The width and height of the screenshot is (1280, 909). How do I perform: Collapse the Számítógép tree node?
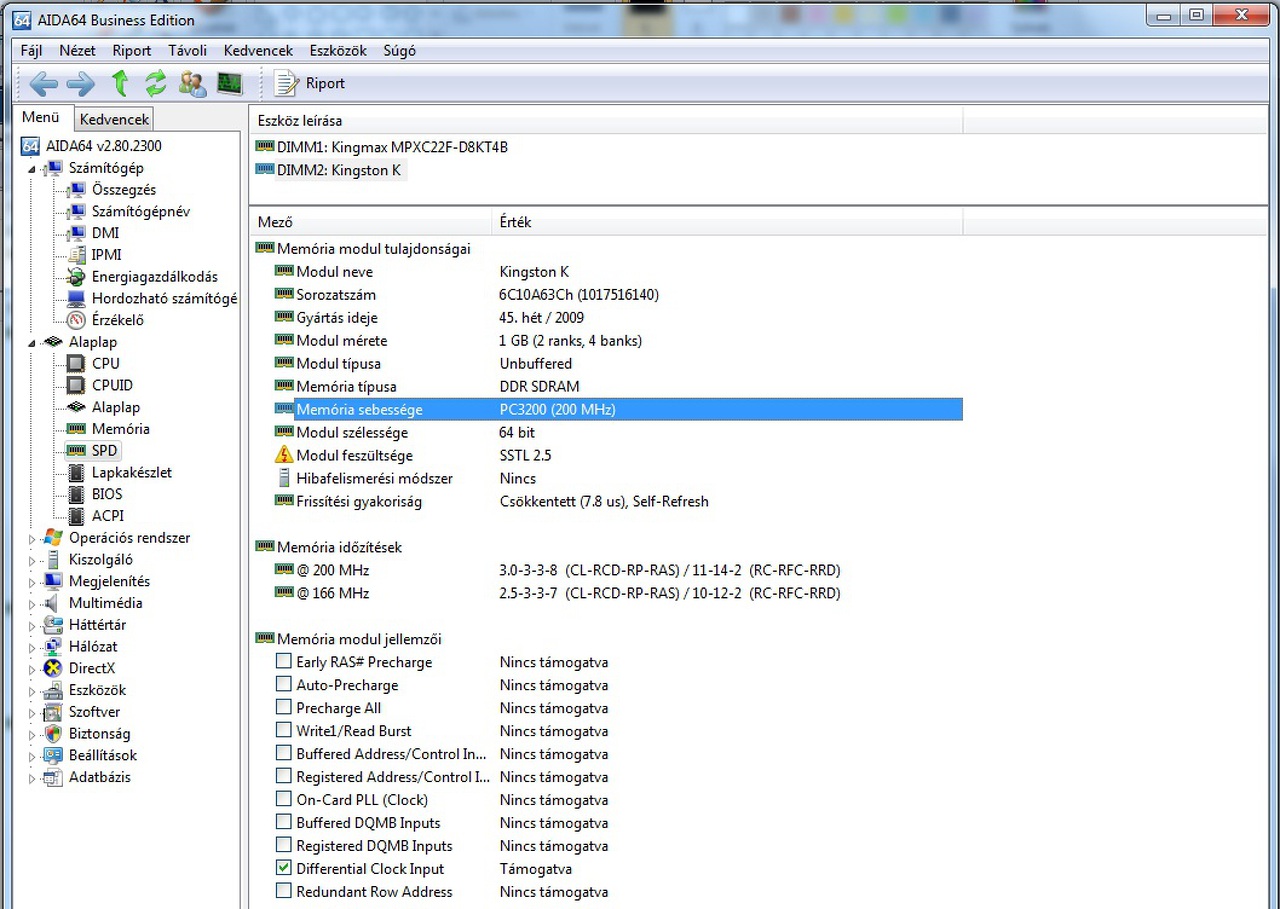(32, 169)
